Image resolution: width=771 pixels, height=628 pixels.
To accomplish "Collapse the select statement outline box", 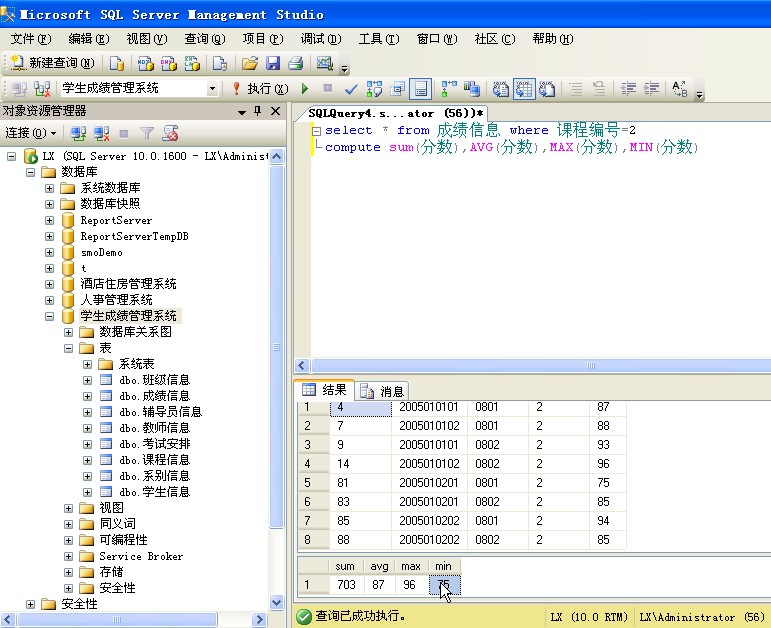I will [x=317, y=131].
